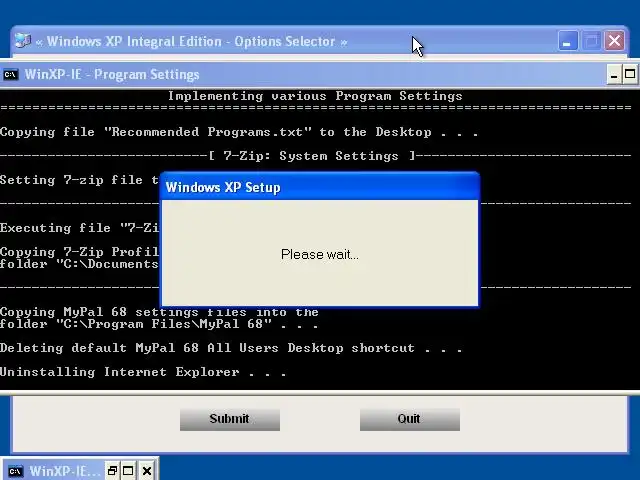640x480 pixels.
Task: Click the "Setting 7-zip file" console line
Action: click(x=80, y=180)
